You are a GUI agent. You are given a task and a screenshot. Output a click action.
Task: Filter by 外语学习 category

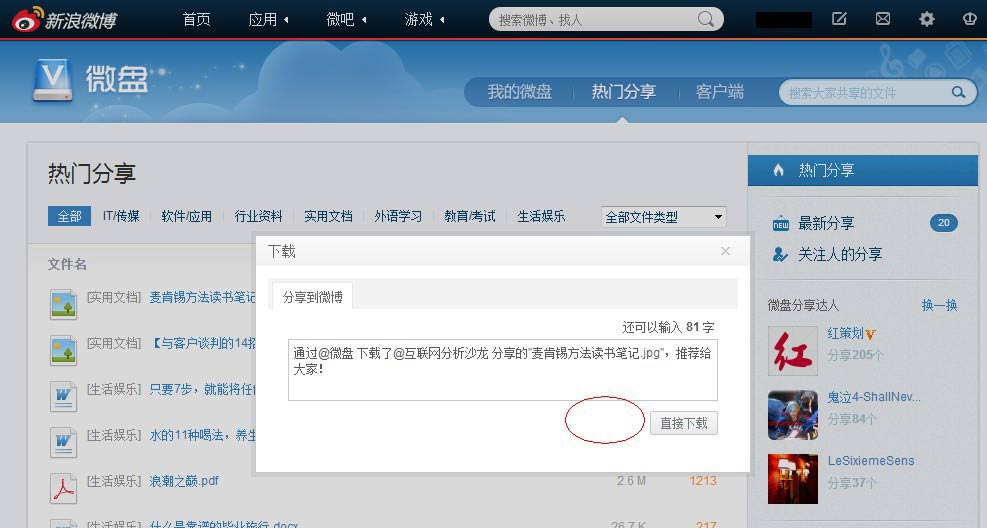pos(398,216)
